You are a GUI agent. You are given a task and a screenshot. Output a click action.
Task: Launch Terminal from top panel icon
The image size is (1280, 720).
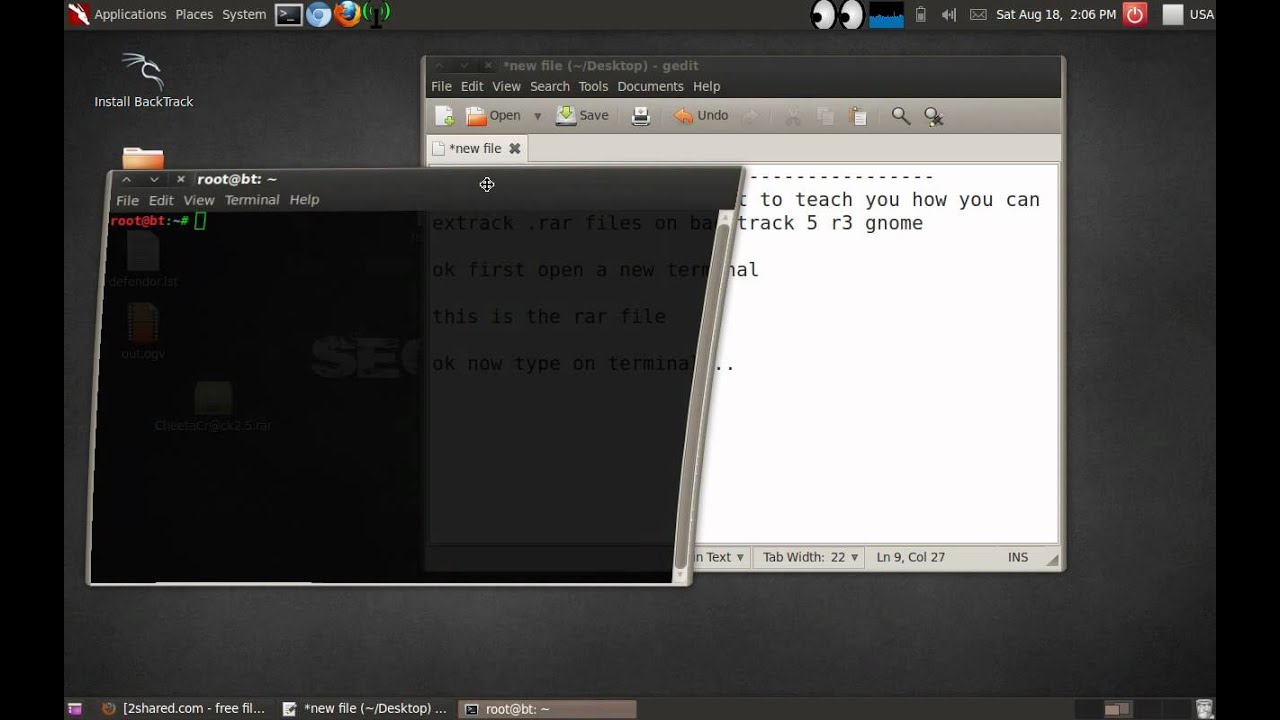click(289, 14)
